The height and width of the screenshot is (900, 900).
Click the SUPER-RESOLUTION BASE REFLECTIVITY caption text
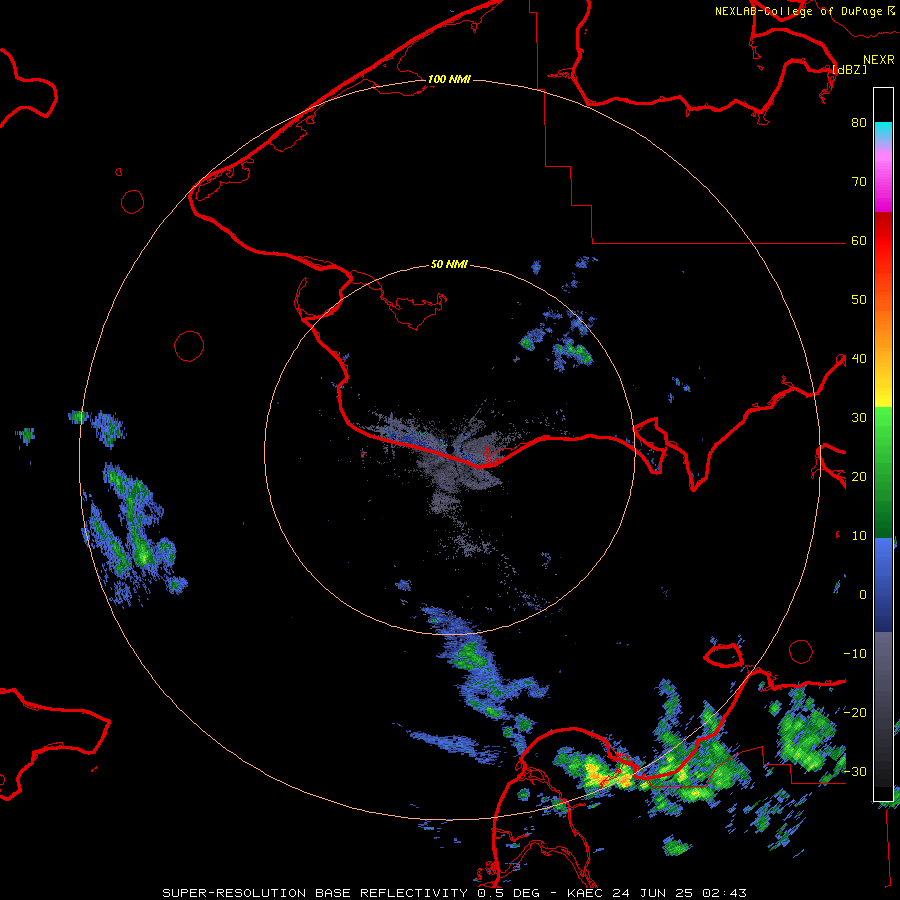point(315,893)
